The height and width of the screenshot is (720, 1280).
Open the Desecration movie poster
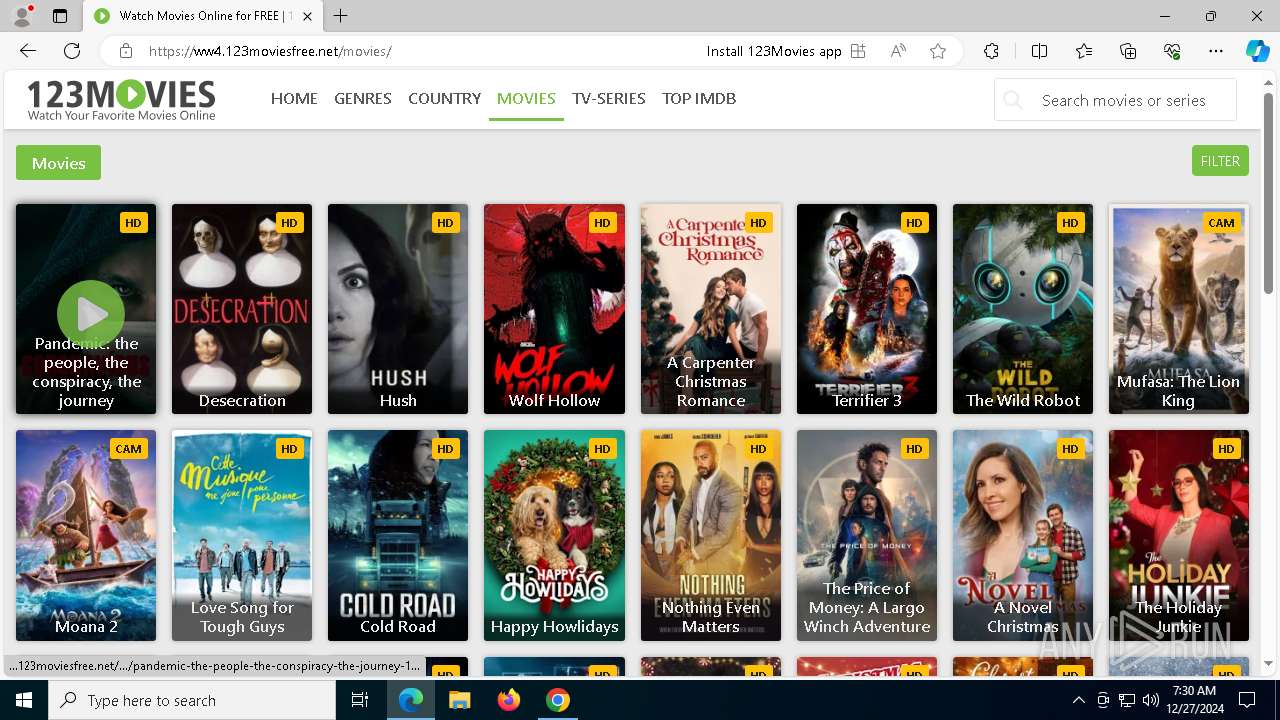click(242, 309)
